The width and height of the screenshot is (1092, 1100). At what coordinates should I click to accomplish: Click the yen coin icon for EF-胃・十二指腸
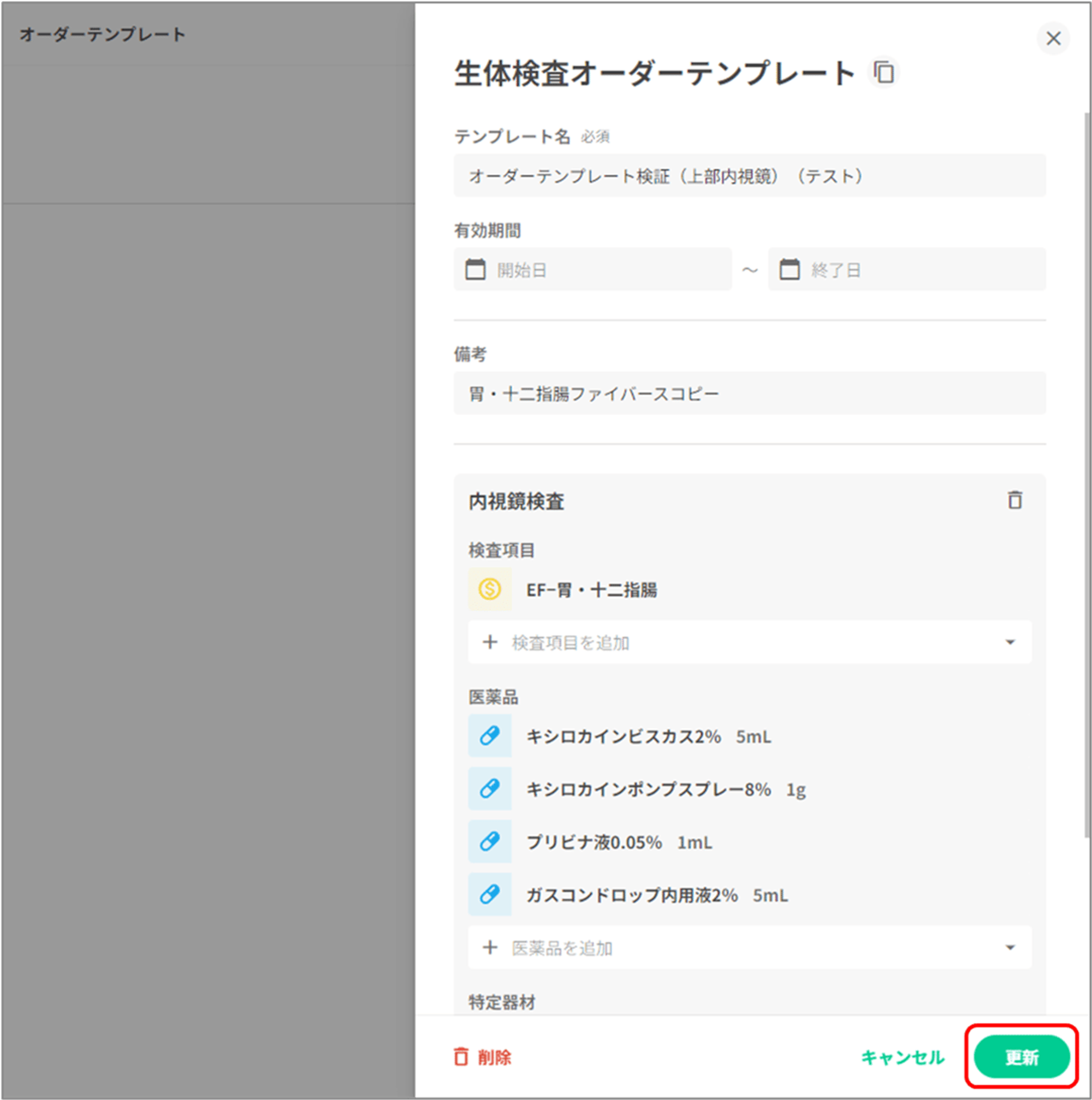coord(489,588)
